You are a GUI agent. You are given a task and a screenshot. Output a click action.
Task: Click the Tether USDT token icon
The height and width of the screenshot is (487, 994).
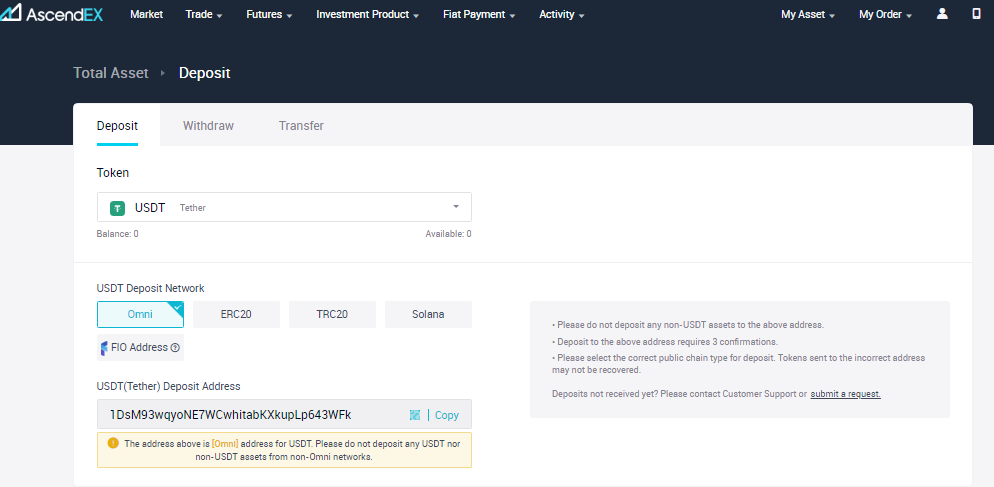[x=117, y=207]
